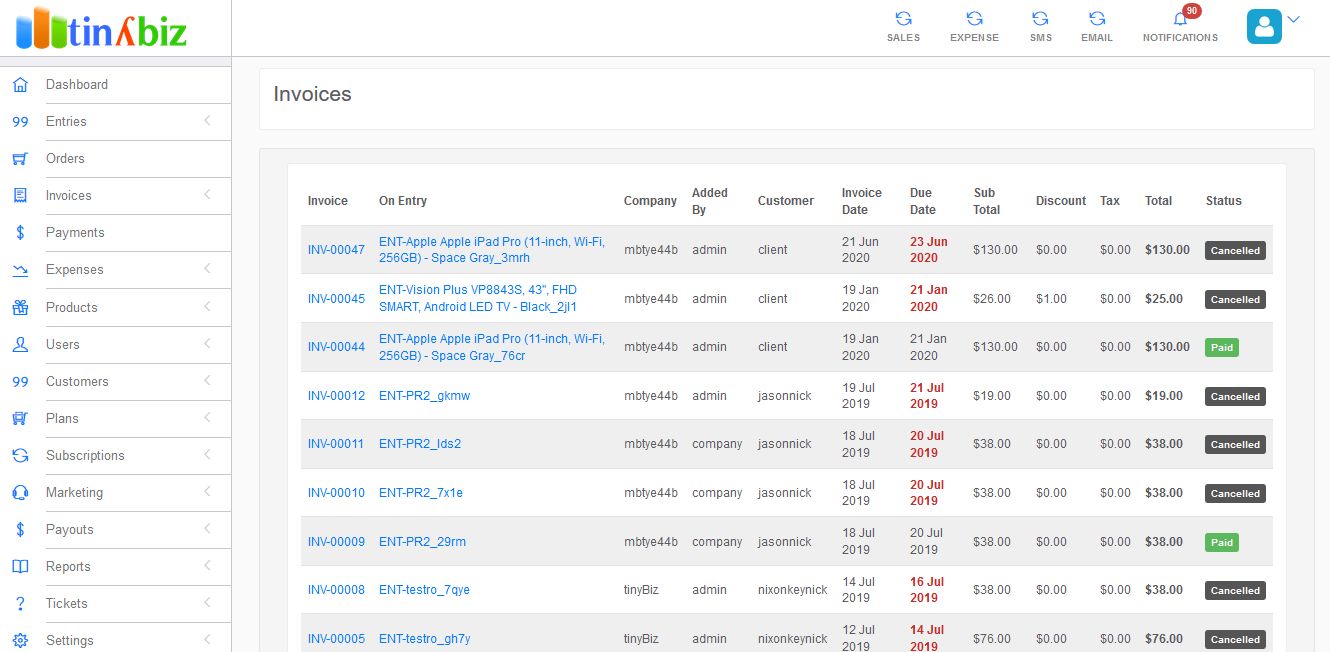This screenshot has height=652, width=1330.
Task: Expand the Products menu chevron
Action: (207, 307)
